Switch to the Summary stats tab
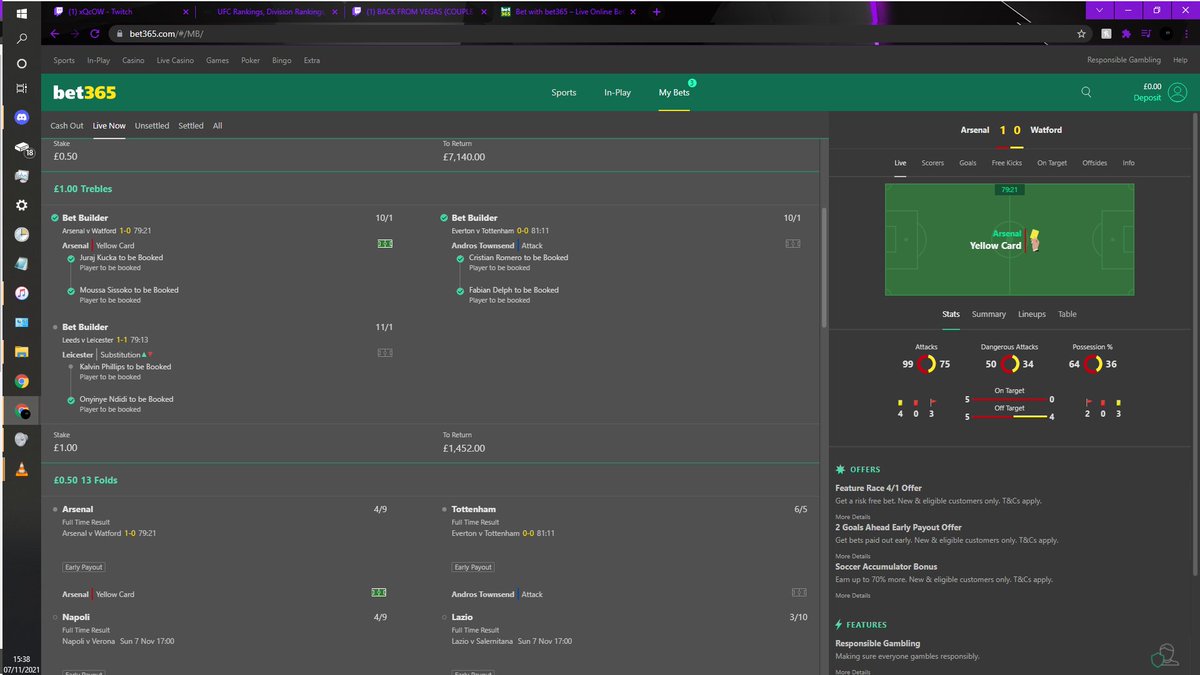 [x=989, y=314]
